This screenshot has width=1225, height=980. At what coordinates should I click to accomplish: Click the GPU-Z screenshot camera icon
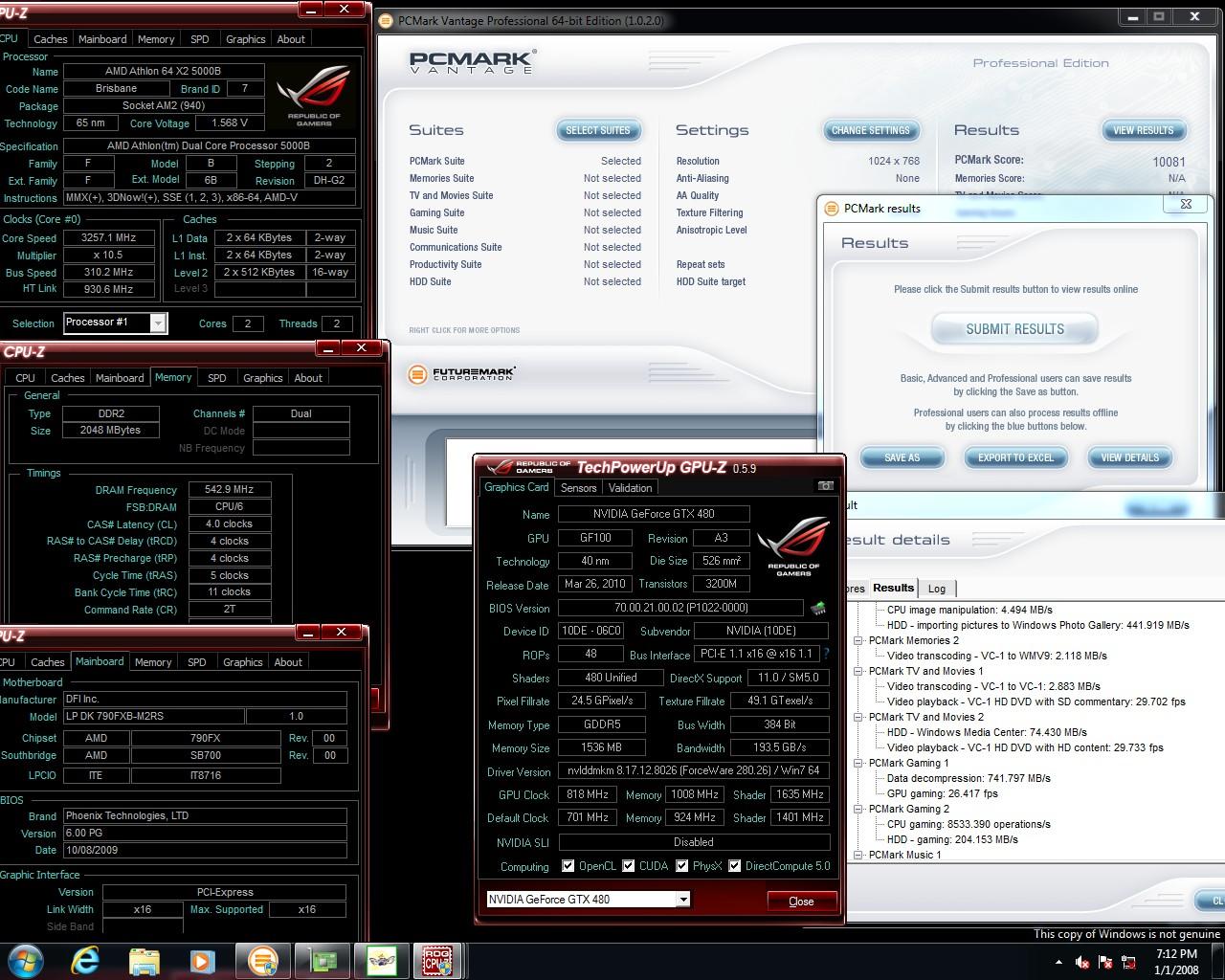(825, 486)
